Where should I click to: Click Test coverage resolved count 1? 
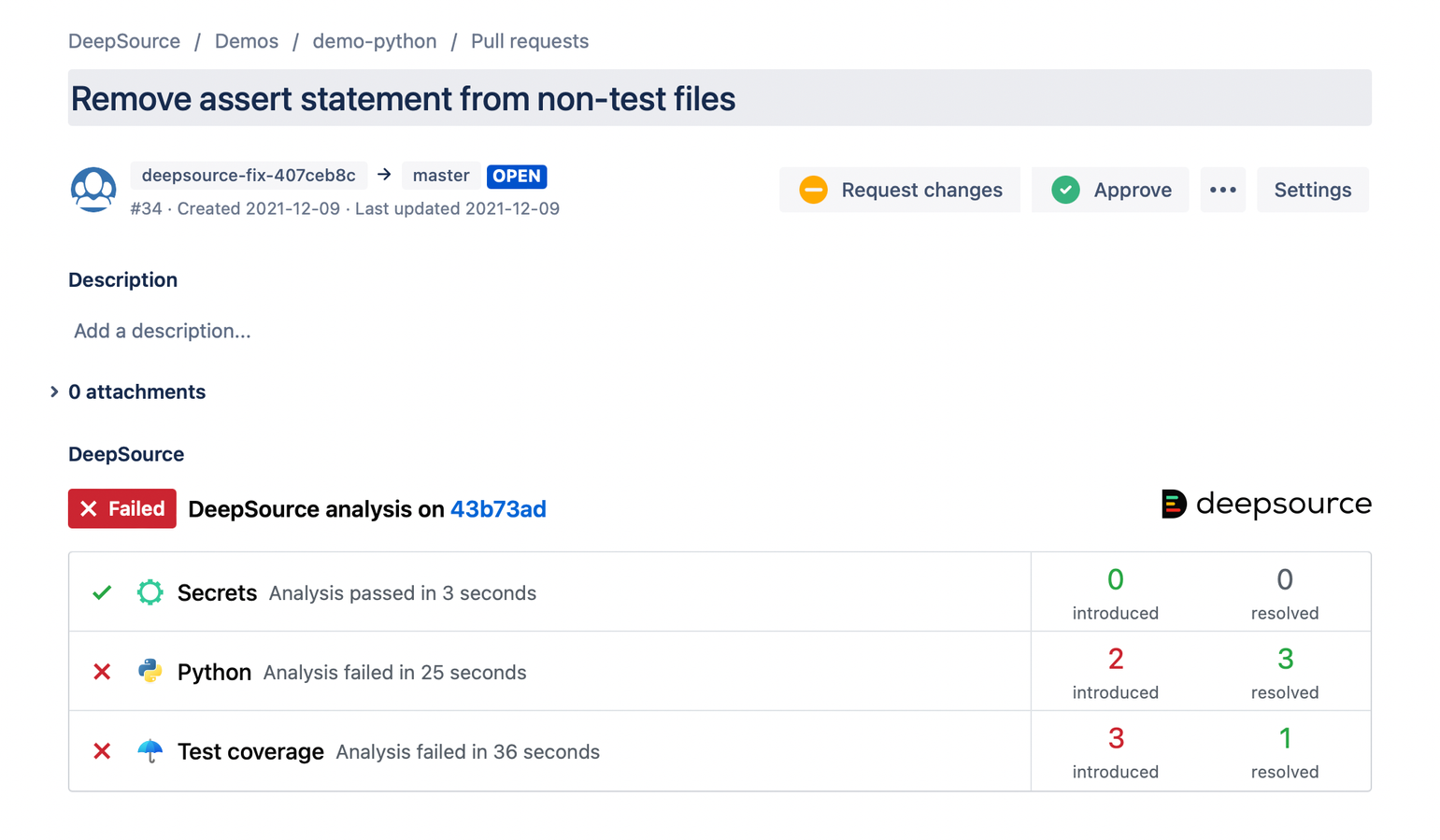pos(1285,738)
